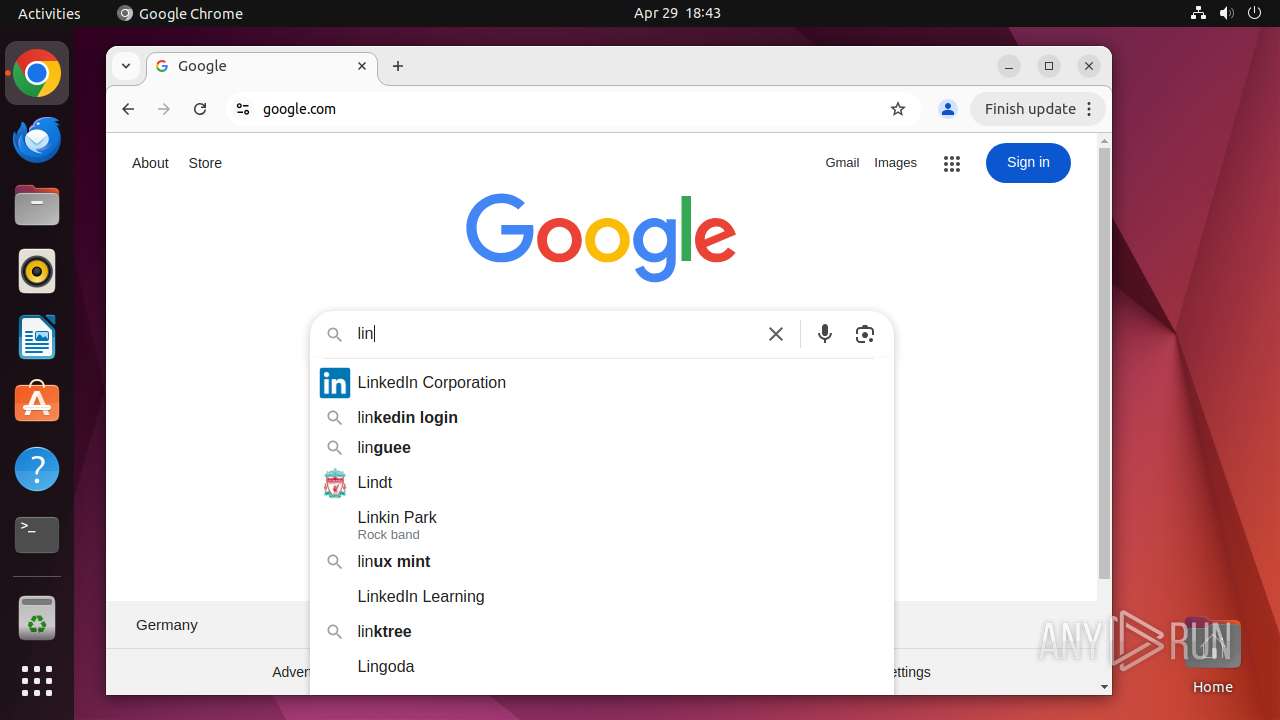Open the Google apps grid
Viewport: 1280px width, 720px height.
coord(952,164)
